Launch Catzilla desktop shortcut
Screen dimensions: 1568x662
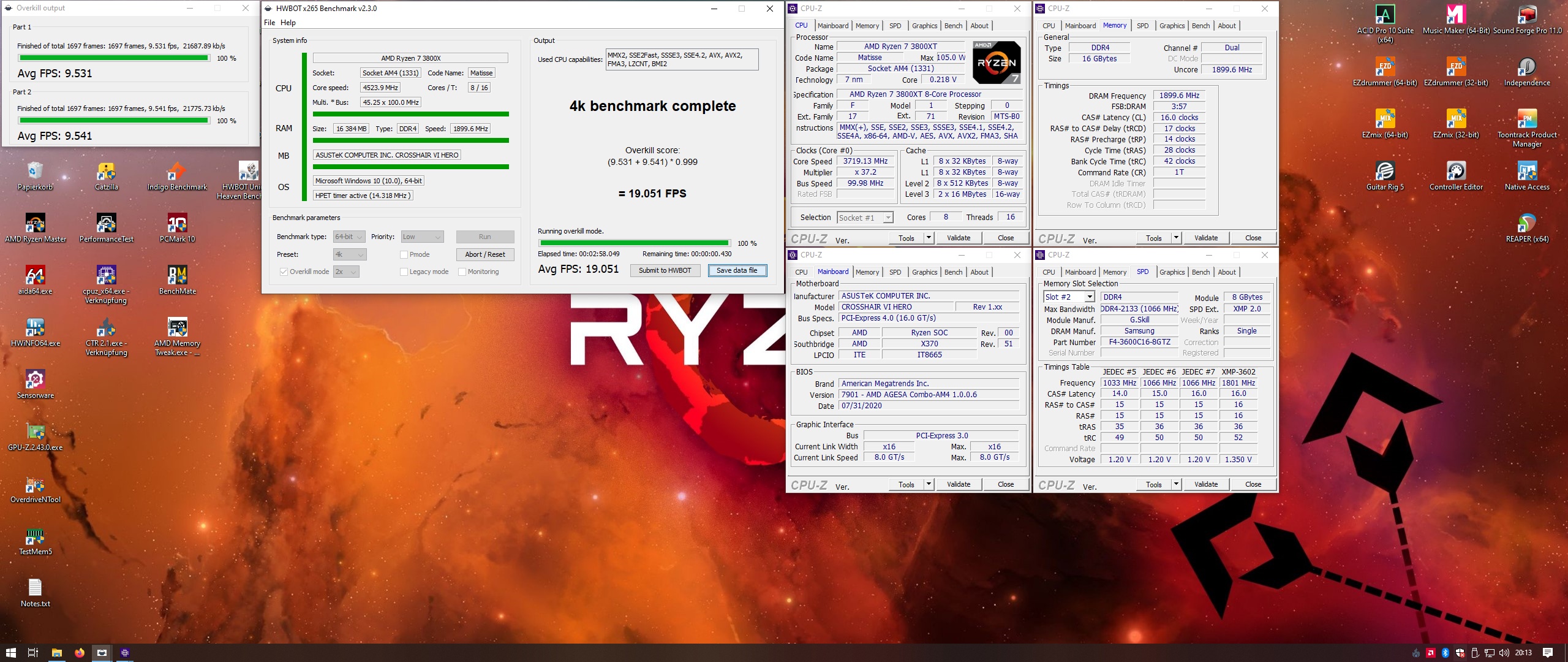click(107, 176)
